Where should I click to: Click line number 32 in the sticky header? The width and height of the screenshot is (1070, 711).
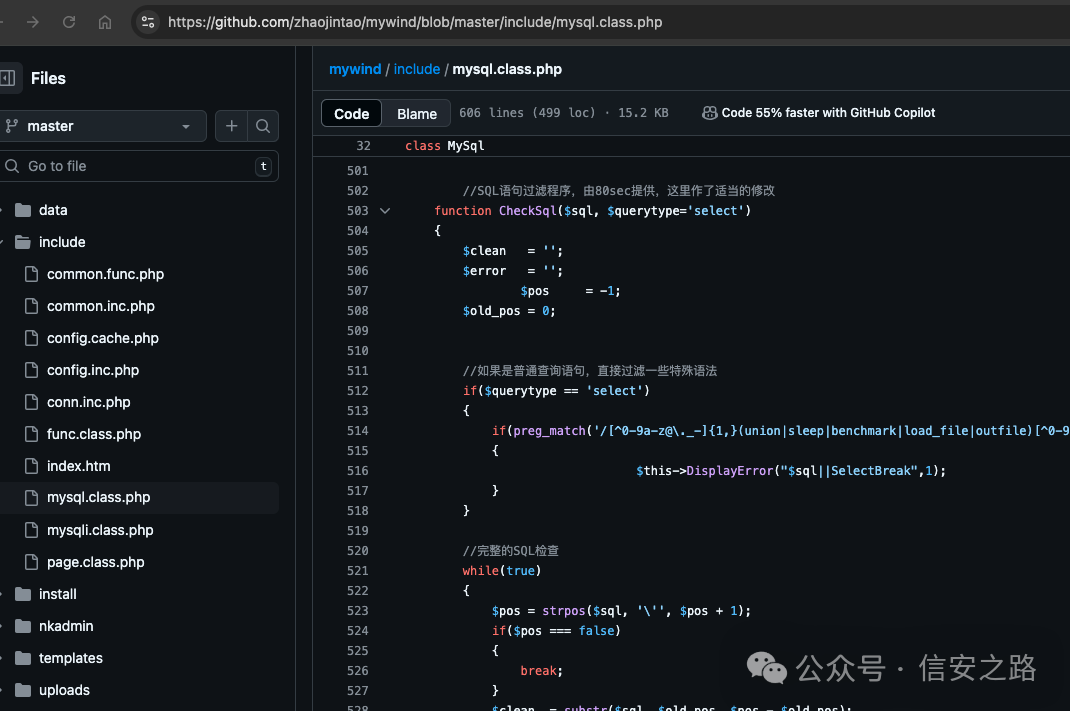[x=363, y=146]
